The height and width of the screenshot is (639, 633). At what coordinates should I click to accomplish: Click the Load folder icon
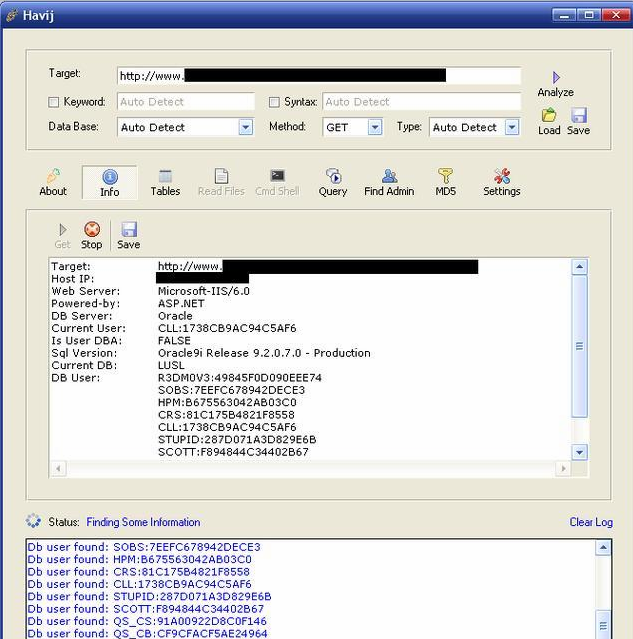[x=549, y=115]
